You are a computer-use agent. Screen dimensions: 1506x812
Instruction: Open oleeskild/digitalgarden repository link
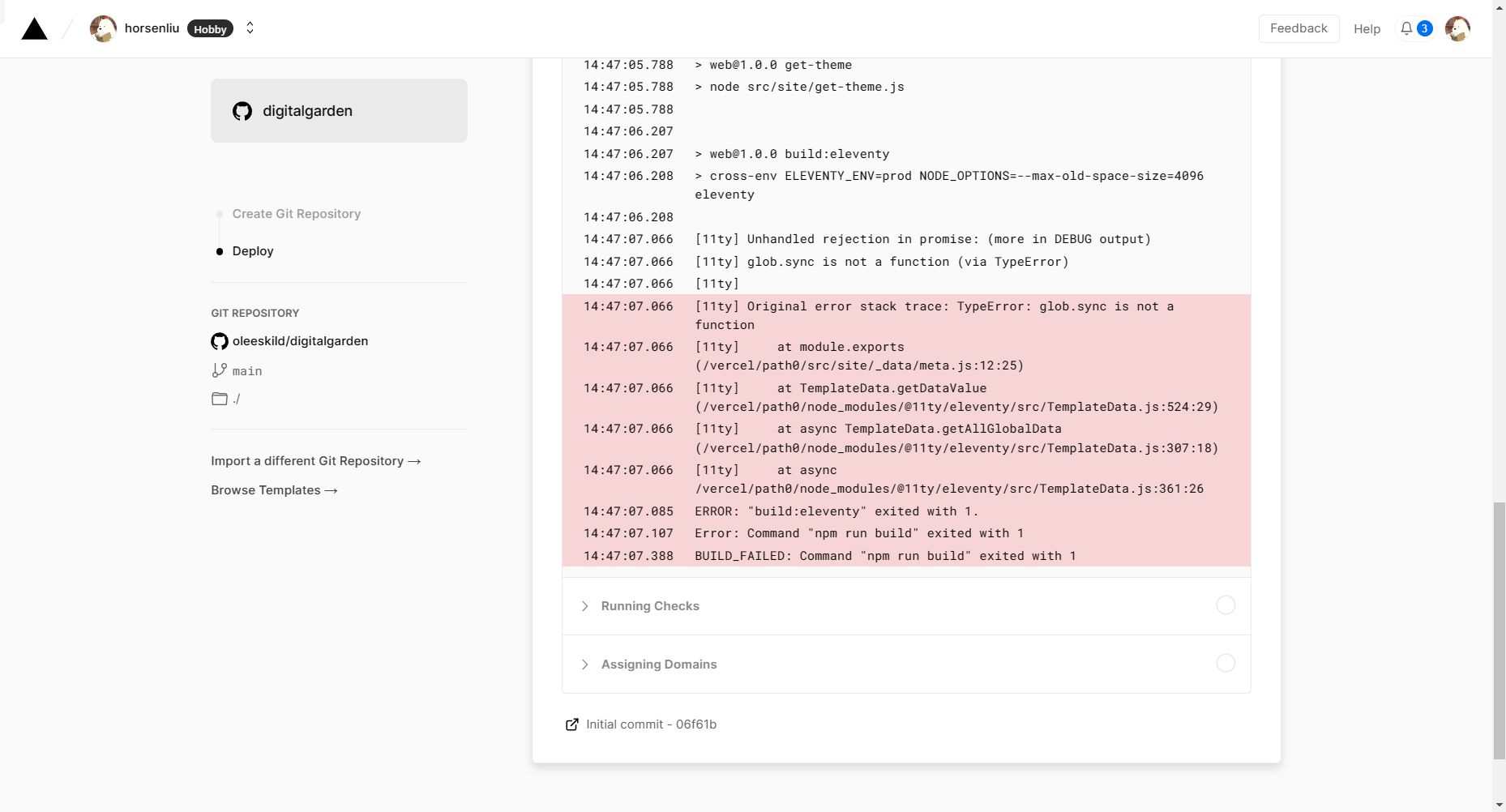300,341
